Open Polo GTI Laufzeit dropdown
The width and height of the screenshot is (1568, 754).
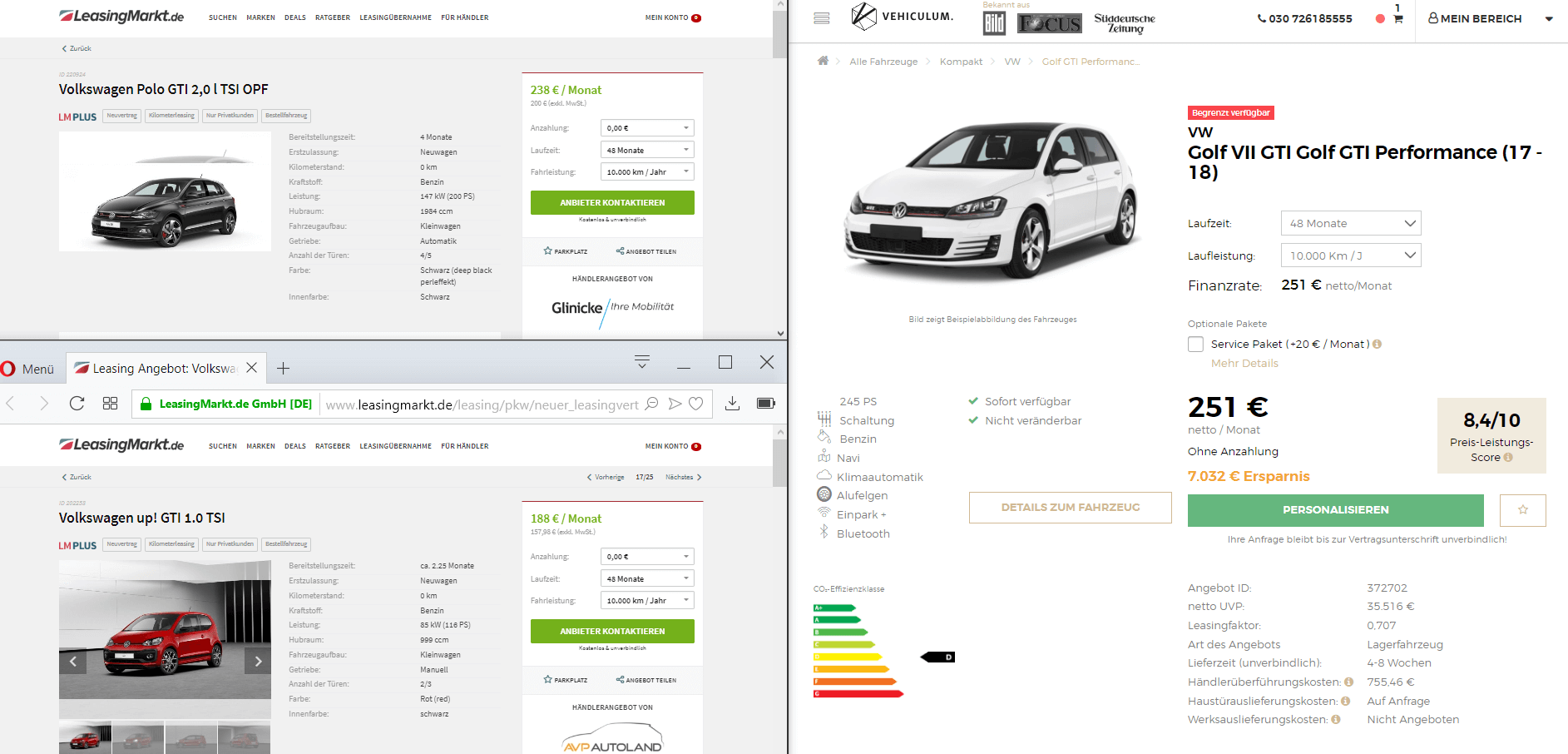(x=647, y=151)
